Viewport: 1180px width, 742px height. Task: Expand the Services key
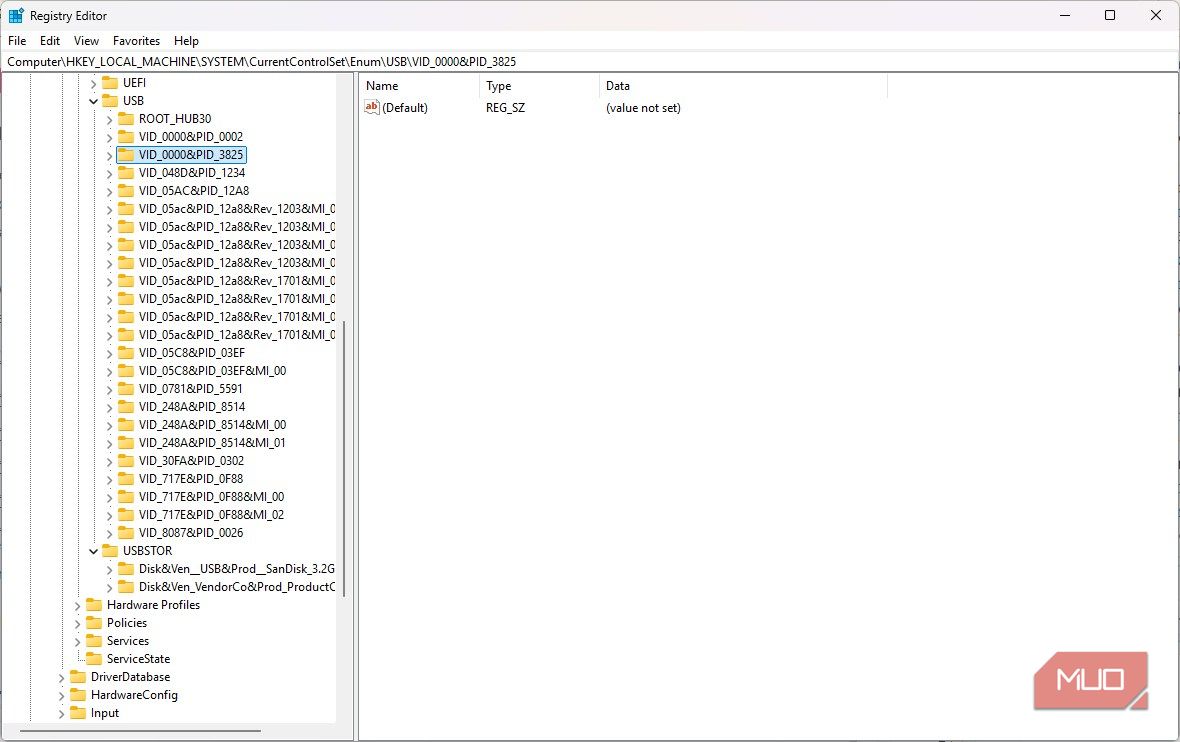pyautogui.click(x=78, y=642)
